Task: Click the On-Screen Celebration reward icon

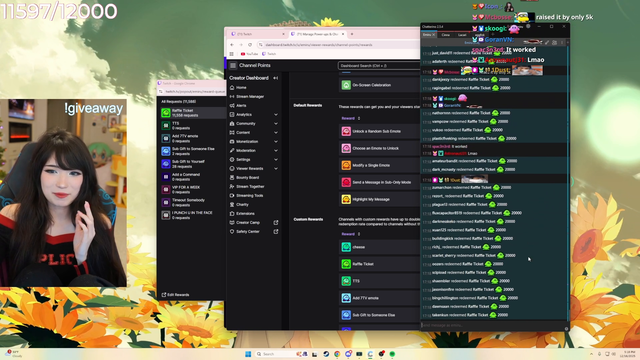Action: [346, 85]
